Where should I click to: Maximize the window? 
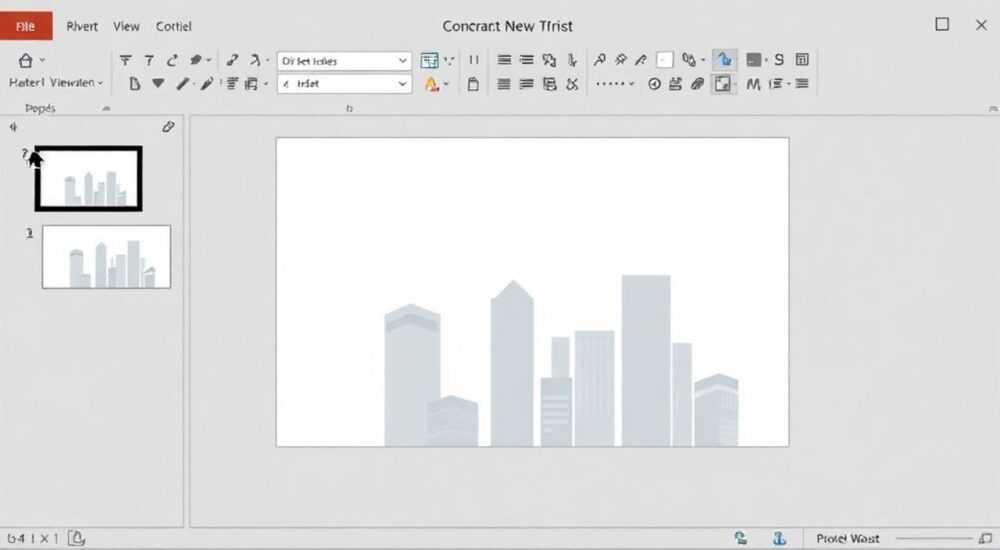942,24
